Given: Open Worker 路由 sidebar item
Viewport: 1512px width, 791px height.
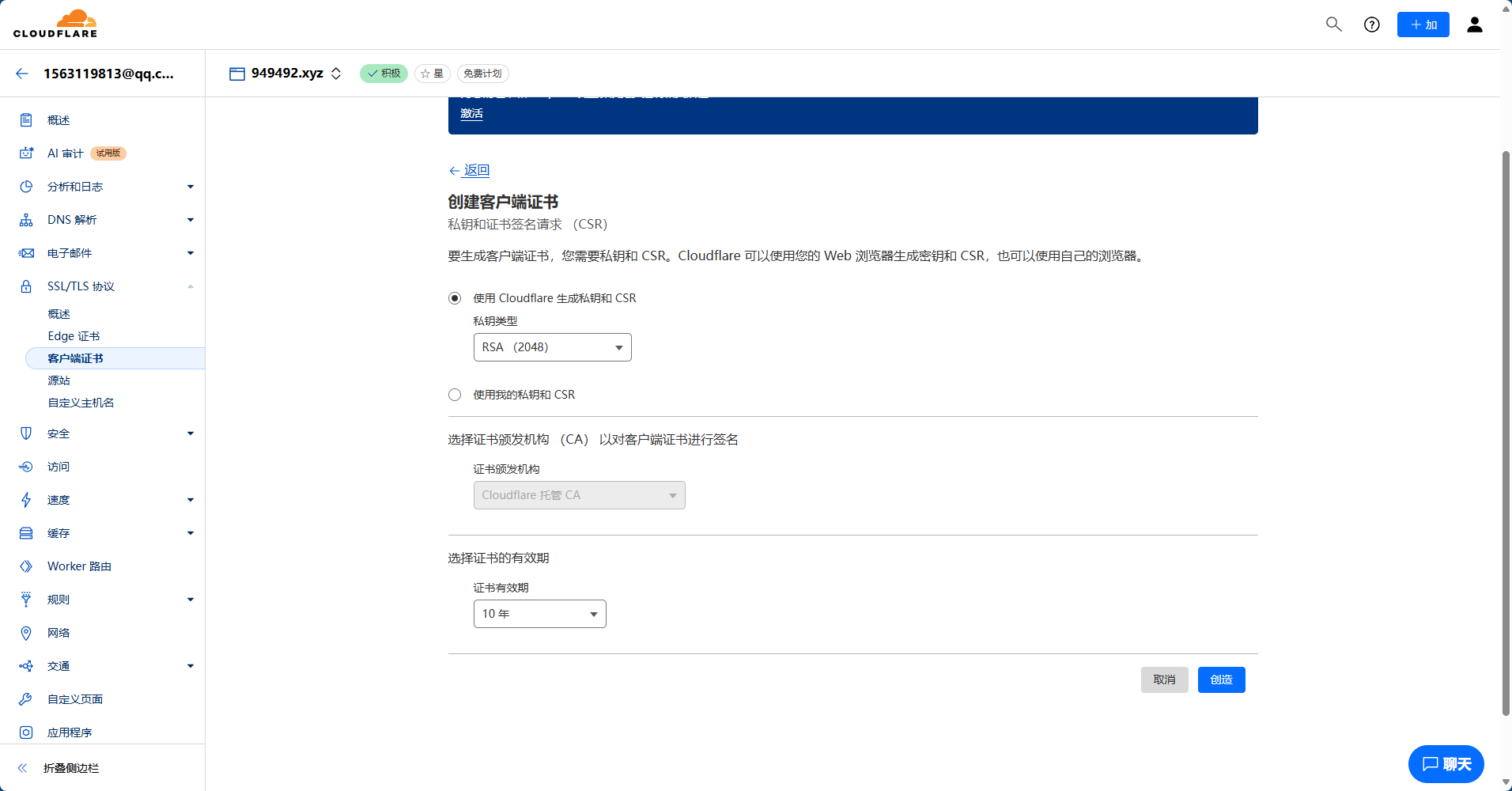Looking at the screenshot, I should (79, 566).
